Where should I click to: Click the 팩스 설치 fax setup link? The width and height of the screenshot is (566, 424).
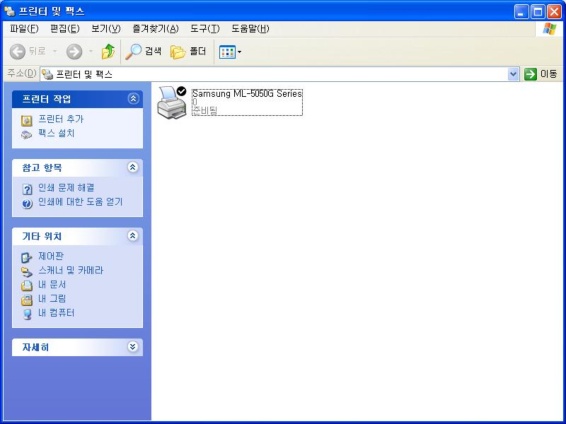click(56, 134)
